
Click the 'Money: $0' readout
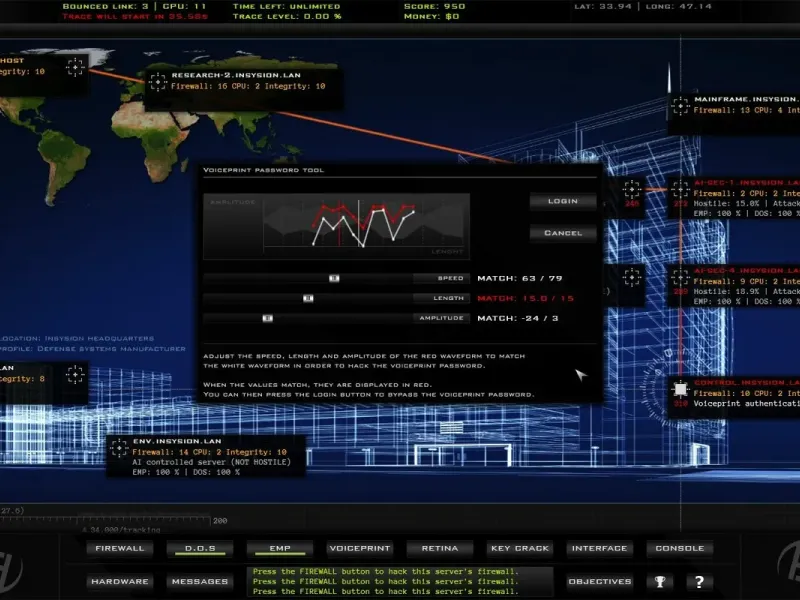431,16
